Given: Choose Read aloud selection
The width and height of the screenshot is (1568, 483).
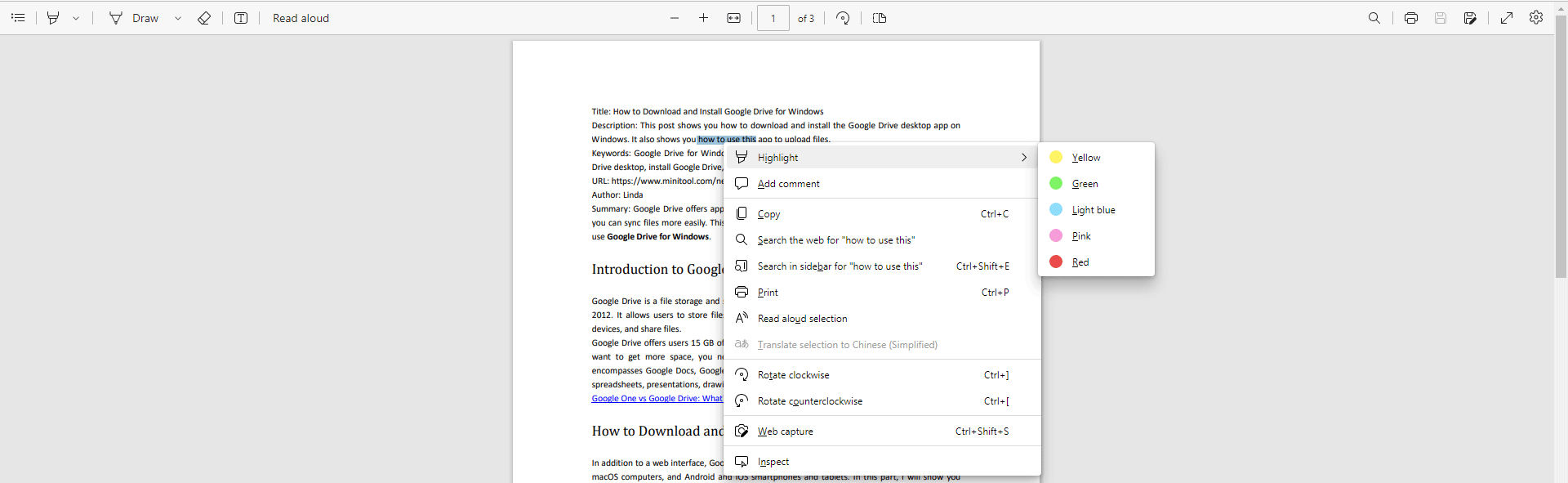Looking at the screenshot, I should (x=882, y=319).
